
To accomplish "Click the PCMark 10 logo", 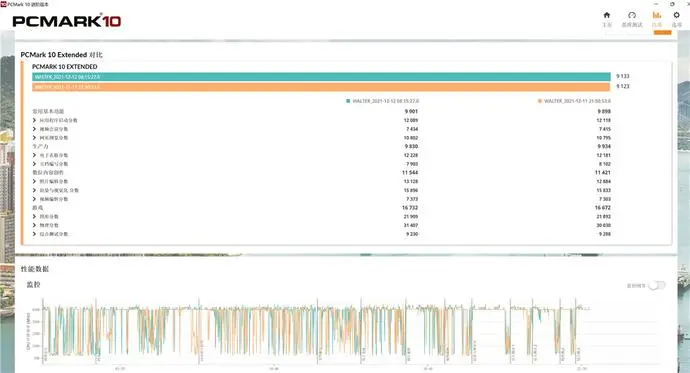I will [66, 21].
